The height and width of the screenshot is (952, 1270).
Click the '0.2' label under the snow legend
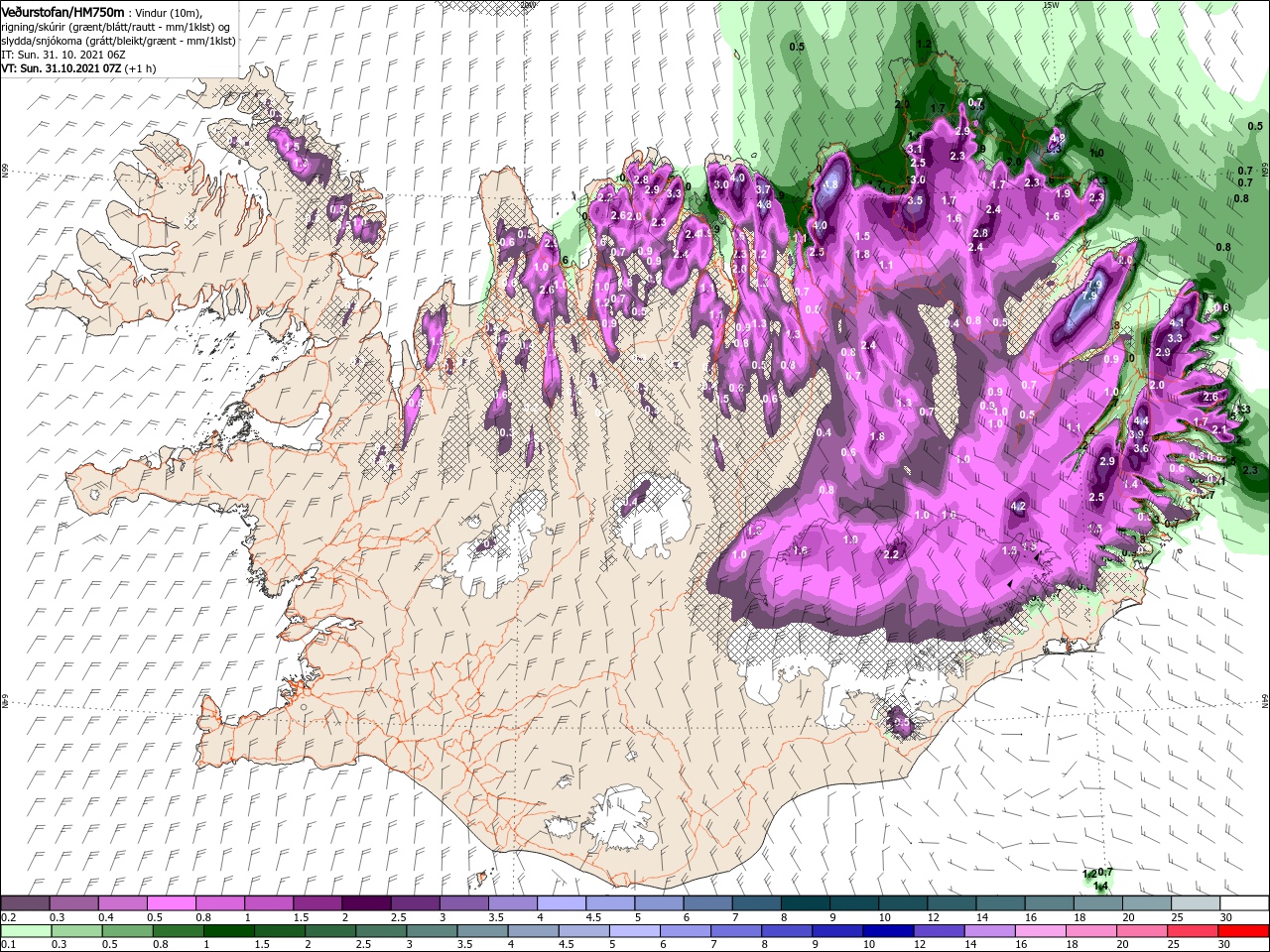click(x=8, y=917)
